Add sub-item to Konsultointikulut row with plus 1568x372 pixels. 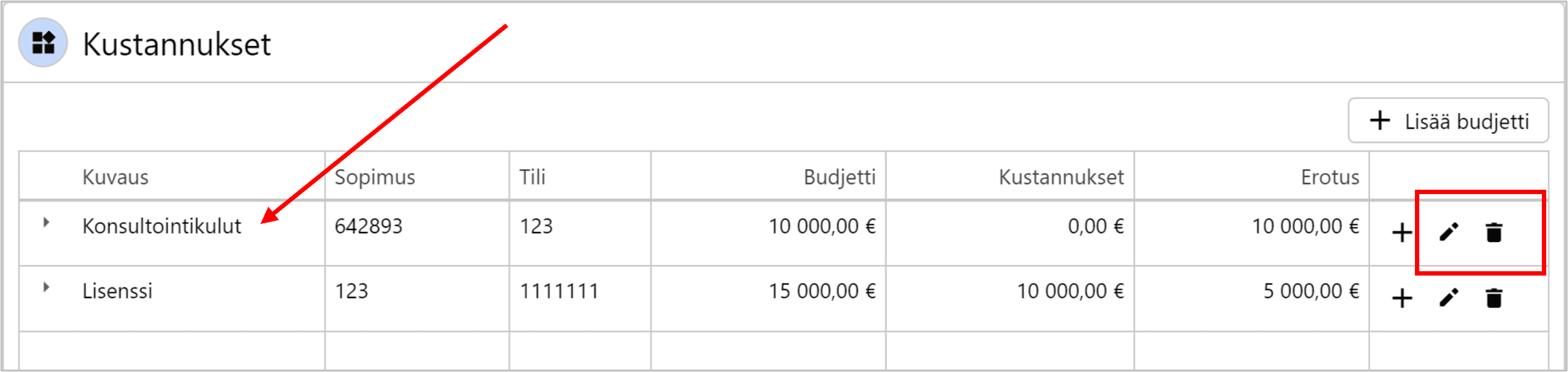1402,233
